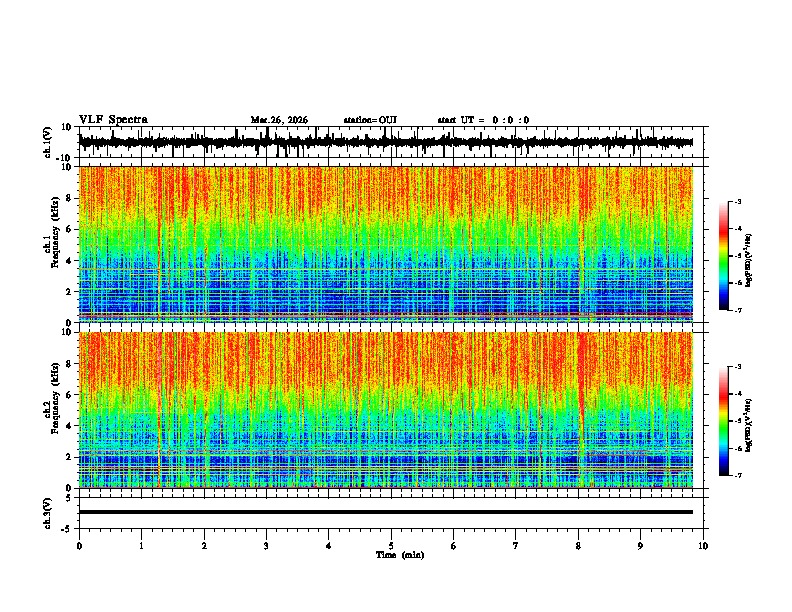Click the ch.1 colorbar label "log(PSD)(V²/Hz)"
Viewport: 792px width, 612px height.
pyautogui.click(x=748, y=261)
